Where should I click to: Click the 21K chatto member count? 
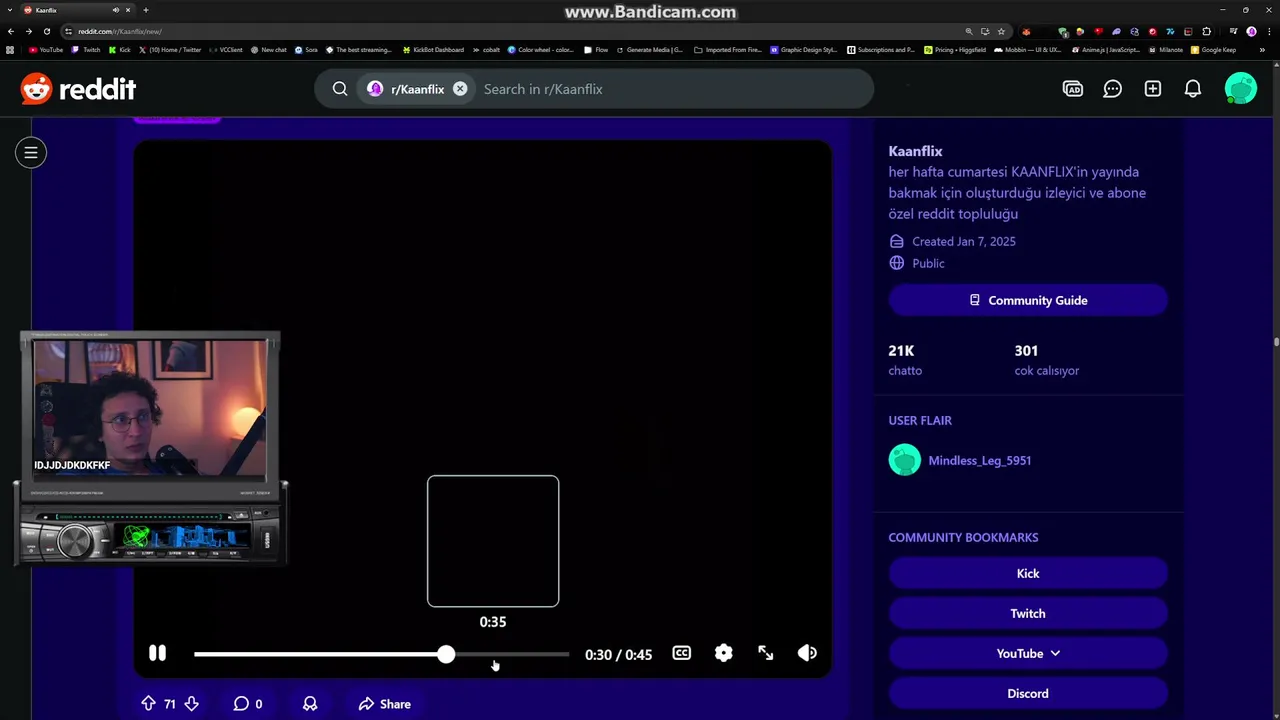tap(905, 360)
